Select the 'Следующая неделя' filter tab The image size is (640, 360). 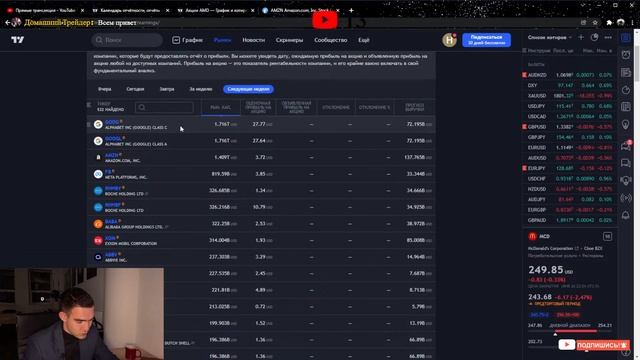[248, 89]
